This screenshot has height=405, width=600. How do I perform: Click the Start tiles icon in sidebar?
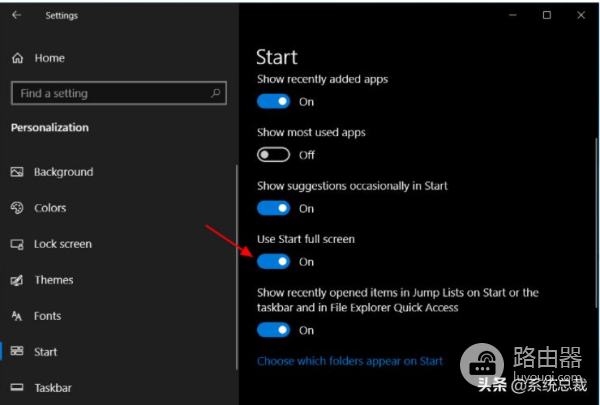coord(17,352)
